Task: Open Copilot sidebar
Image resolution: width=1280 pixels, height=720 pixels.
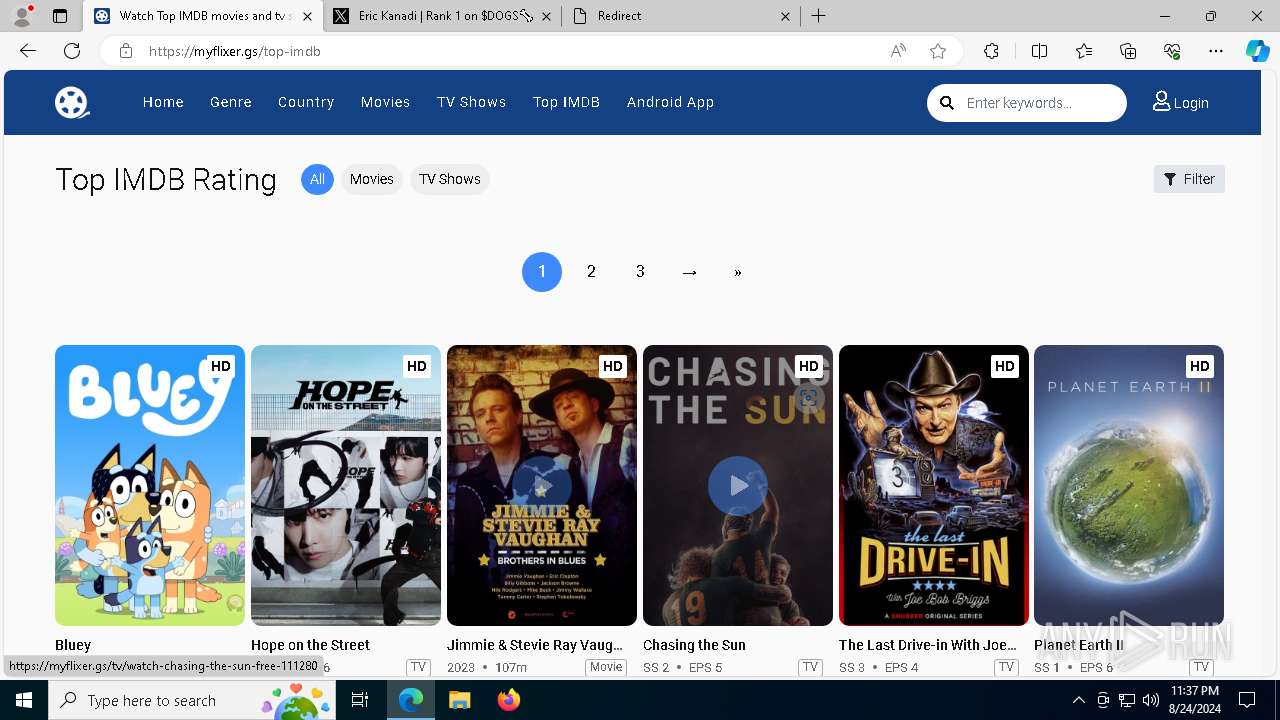Action: [x=1257, y=51]
